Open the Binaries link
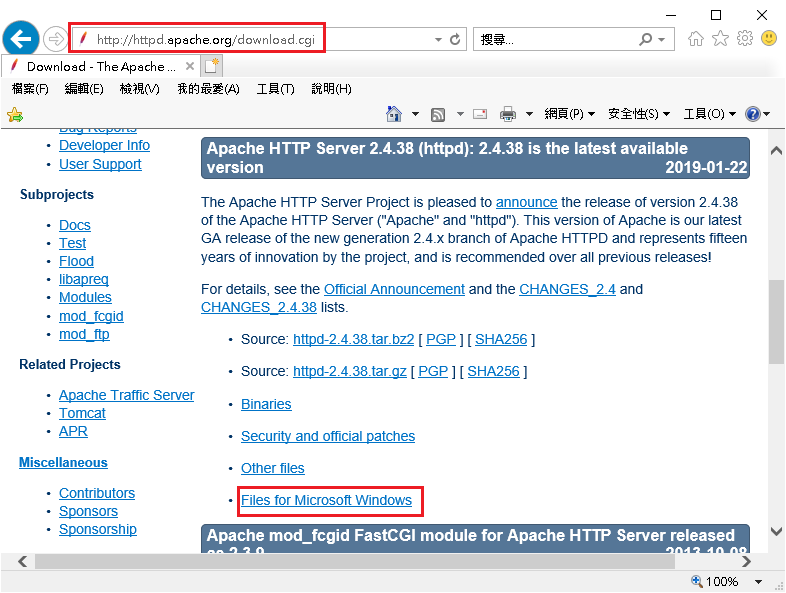The width and height of the screenshot is (786, 593). coord(266,405)
